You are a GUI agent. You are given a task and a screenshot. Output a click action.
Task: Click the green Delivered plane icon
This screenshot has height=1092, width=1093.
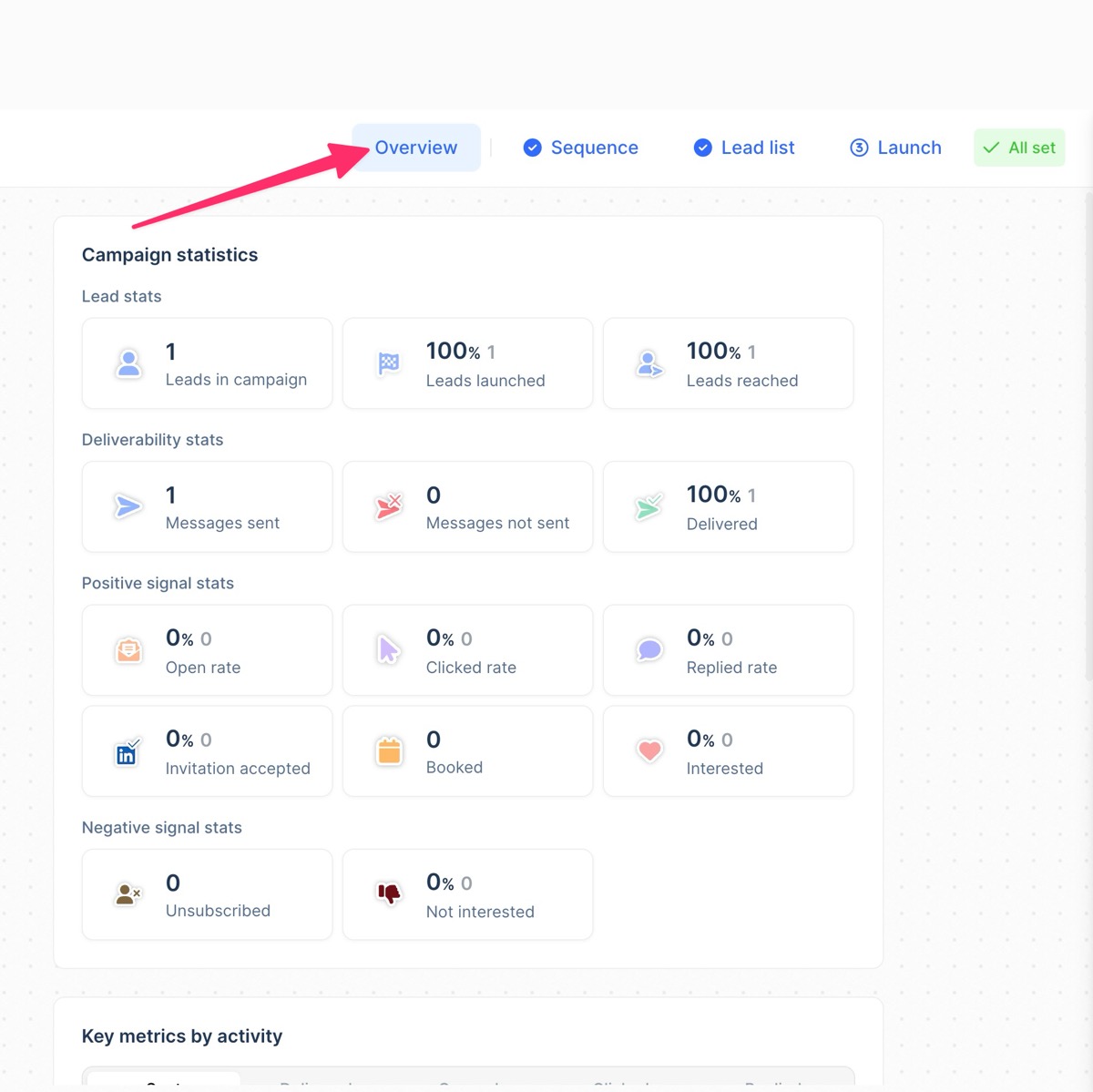649,506
